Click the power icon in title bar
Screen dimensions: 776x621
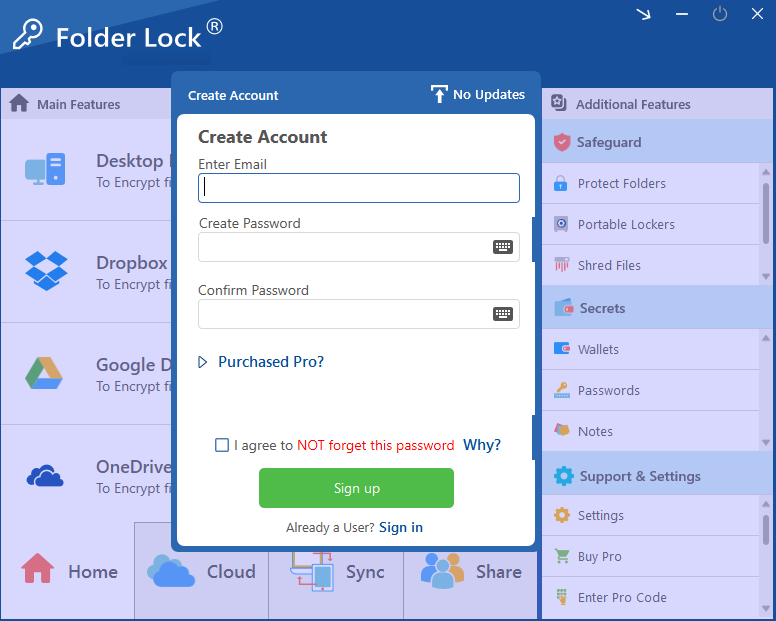pos(720,14)
